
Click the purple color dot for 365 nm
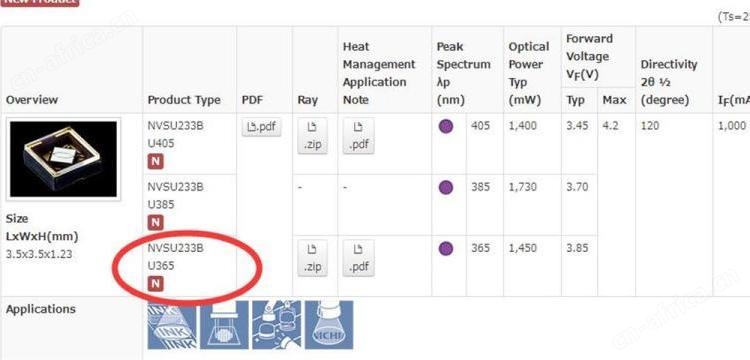pos(446,249)
